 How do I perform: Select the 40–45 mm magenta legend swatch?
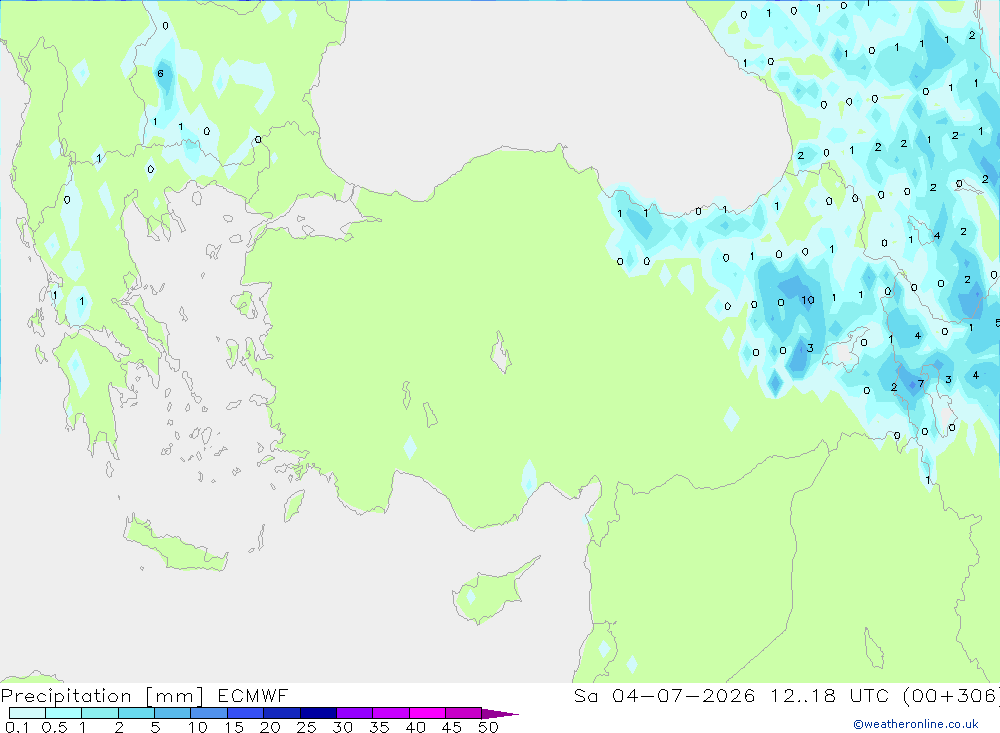[x=427, y=713]
